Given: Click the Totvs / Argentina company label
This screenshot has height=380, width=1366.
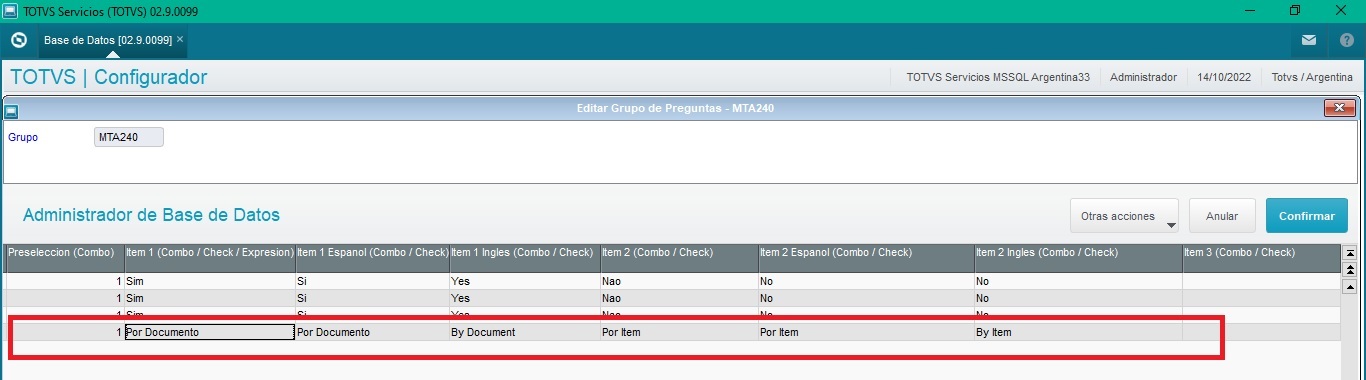Looking at the screenshot, I should [x=1312, y=77].
